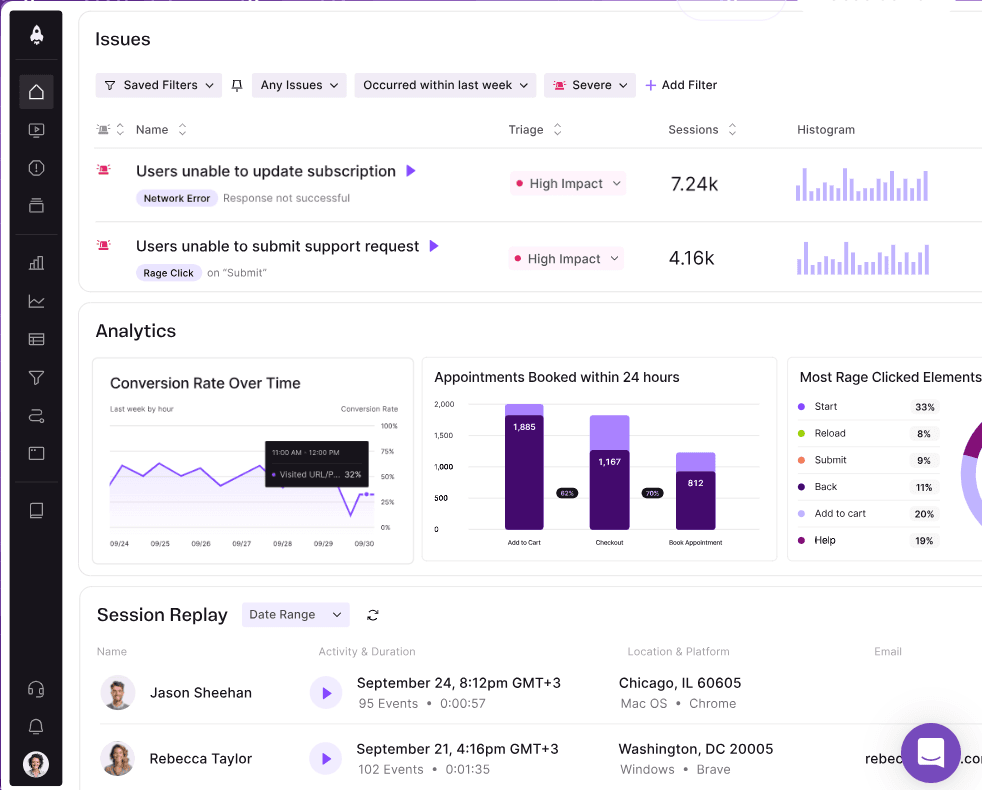
Task: Play Rebecca Taylor's session replay
Action: (325, 759)
